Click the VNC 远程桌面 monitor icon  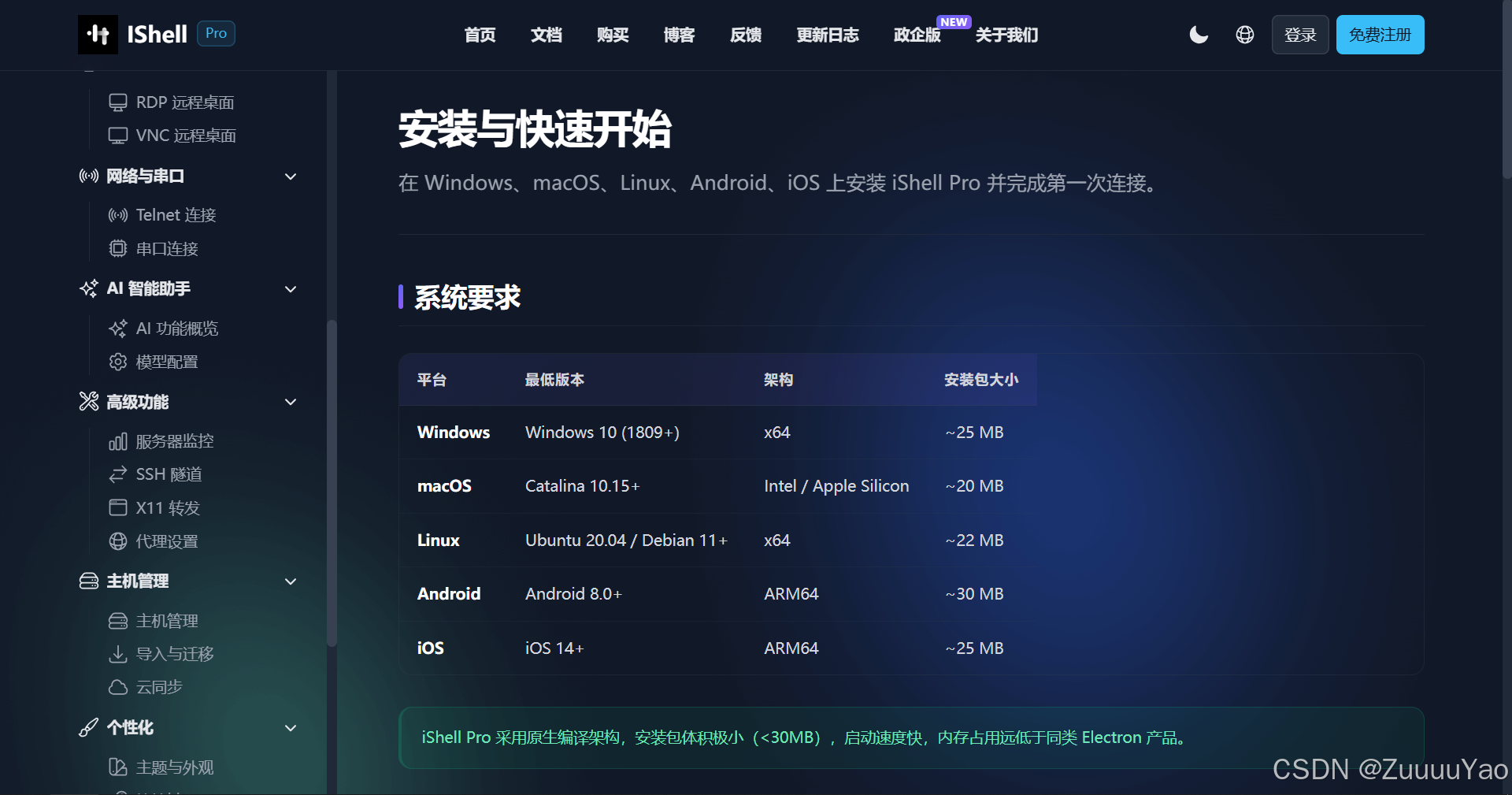pos(118,136)
